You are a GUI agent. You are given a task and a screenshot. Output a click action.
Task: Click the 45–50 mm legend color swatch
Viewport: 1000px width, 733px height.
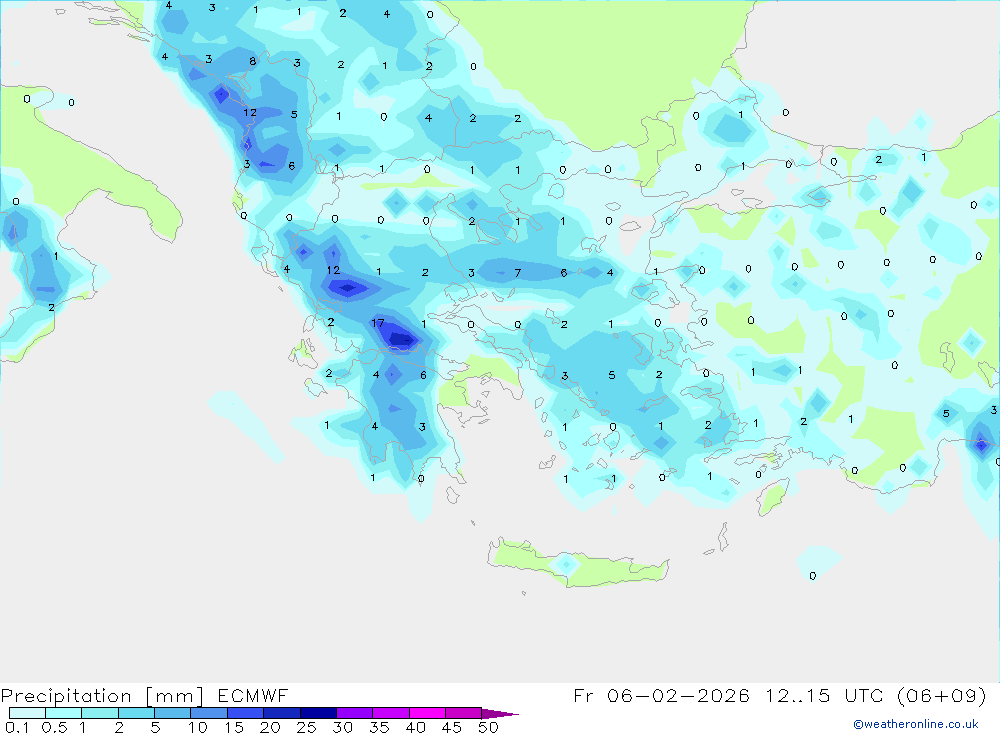pyautogui.click(x=464, y=713)
